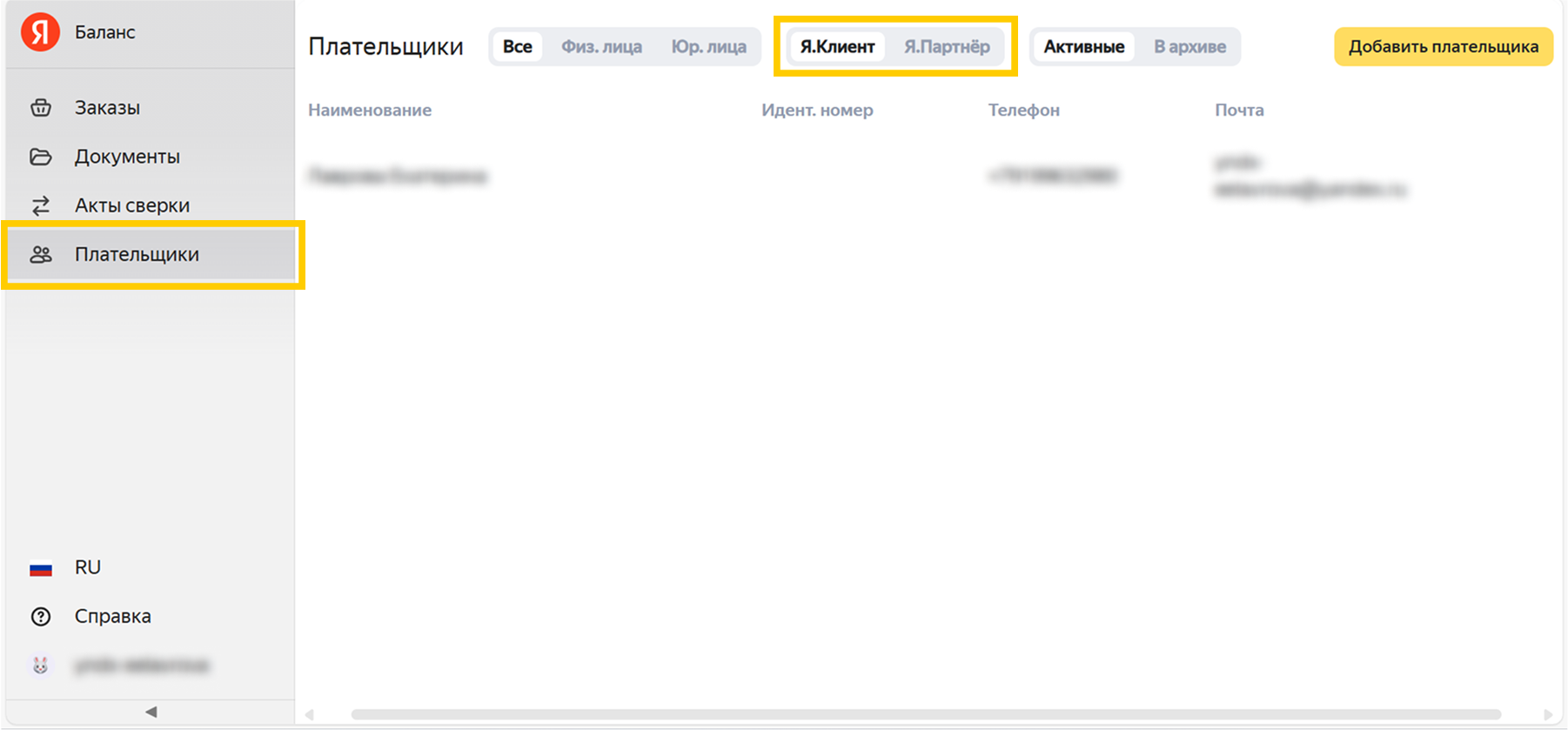
Task: Filter payers by Физ. лица
Action: pyautogui.click(x=601, y=47)
